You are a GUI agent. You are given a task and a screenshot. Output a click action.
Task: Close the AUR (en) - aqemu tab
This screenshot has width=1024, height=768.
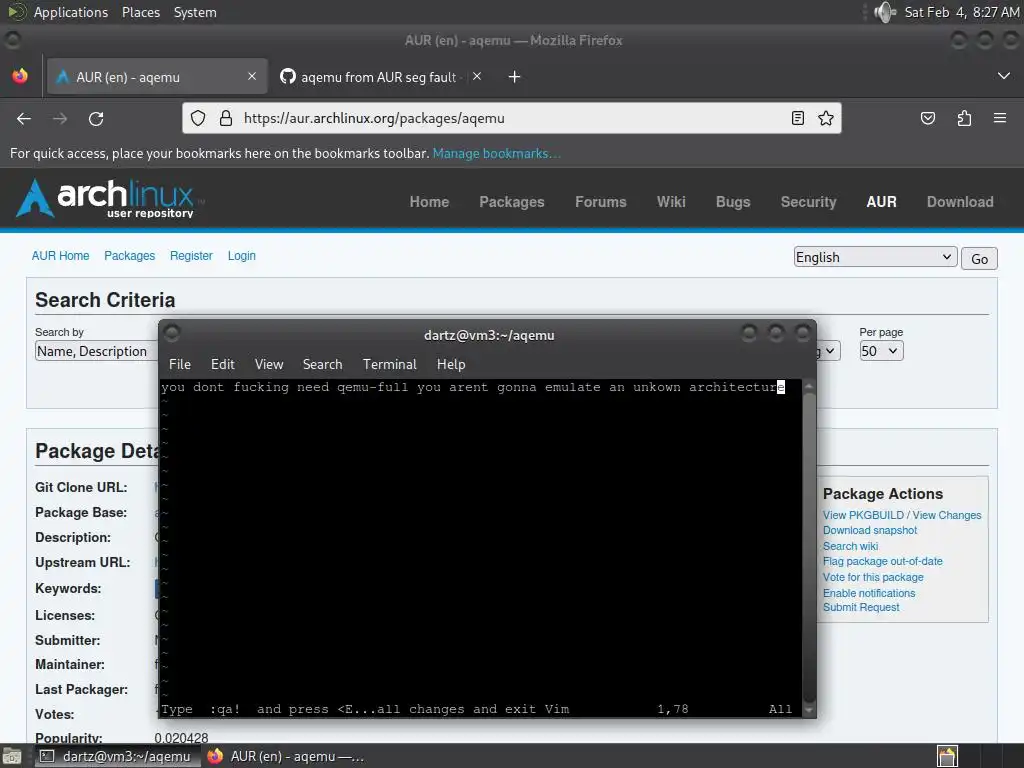tap(252, 76)
